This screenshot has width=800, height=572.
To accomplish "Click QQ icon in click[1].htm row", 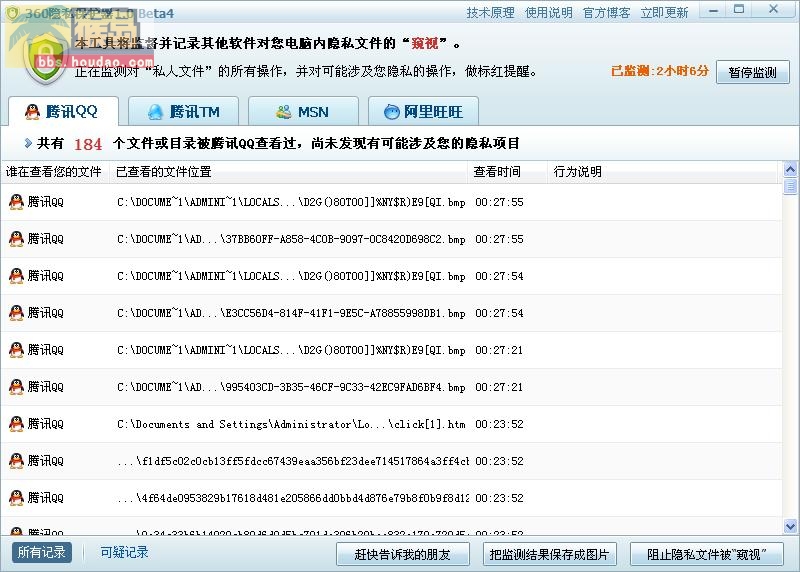I will (x=16, y=424).
